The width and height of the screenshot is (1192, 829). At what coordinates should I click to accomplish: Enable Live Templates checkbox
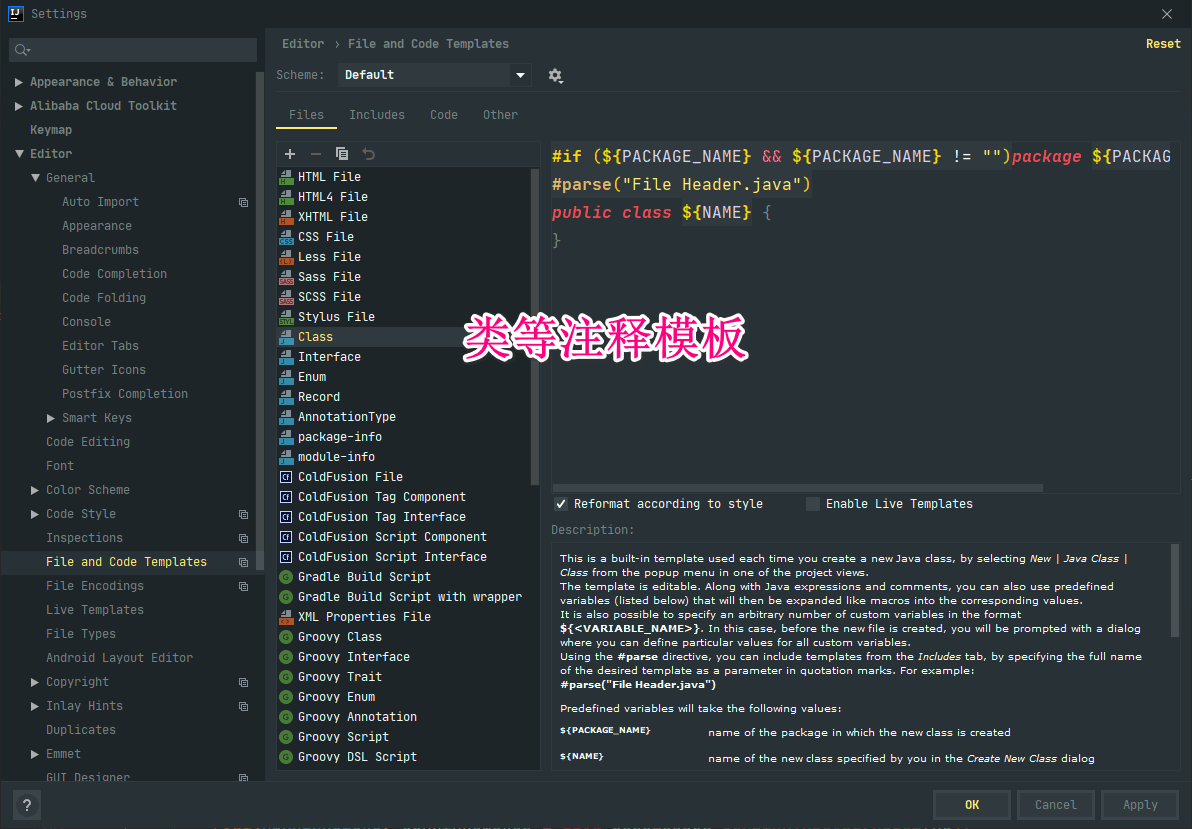[x=813, y=504]
